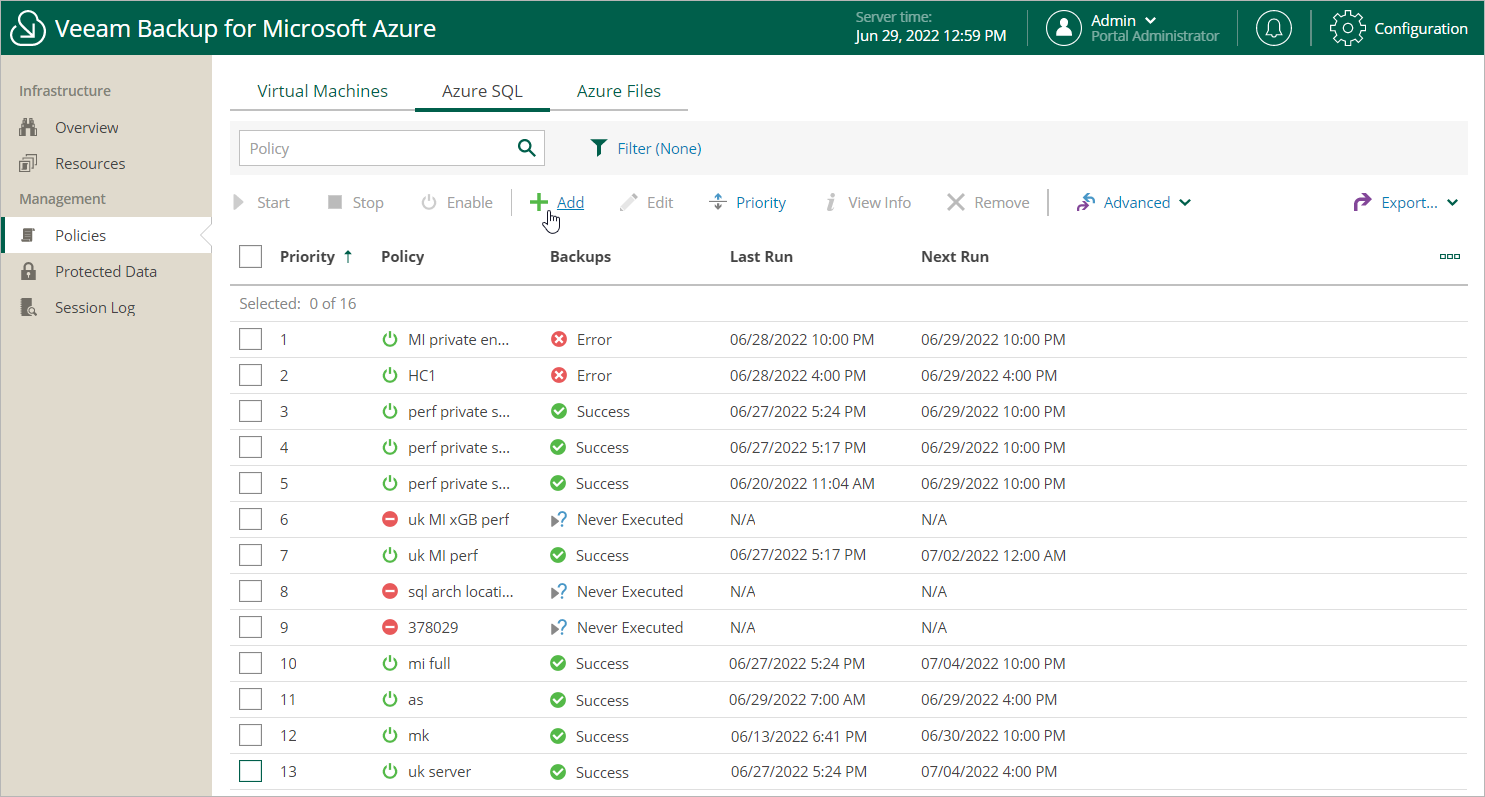Sort by Backups column header
Viewport: 1485px width, 797px height.
click(x=580, y=256)
